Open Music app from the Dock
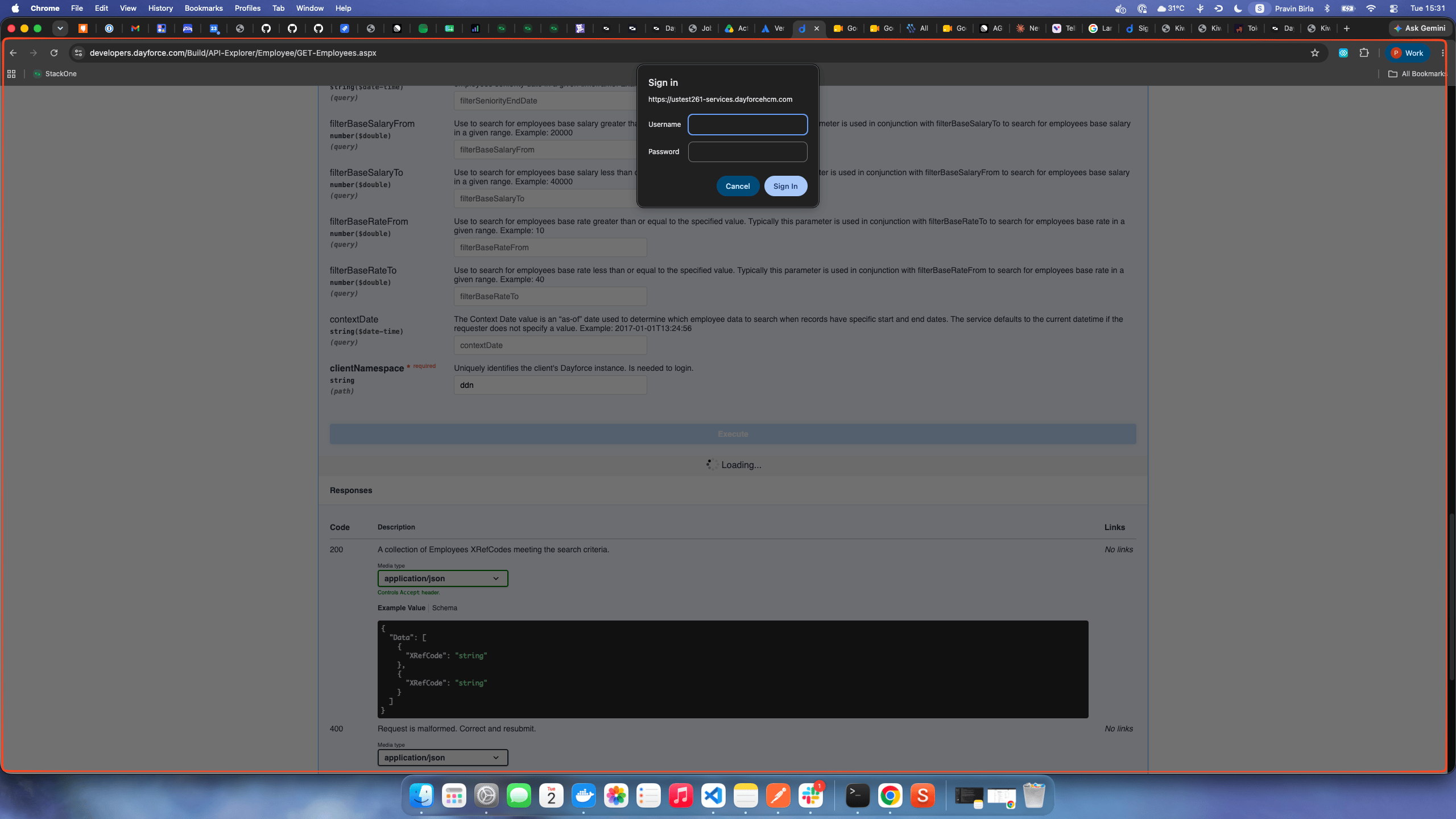1456x819 pixels. click(x=681, y=795)
